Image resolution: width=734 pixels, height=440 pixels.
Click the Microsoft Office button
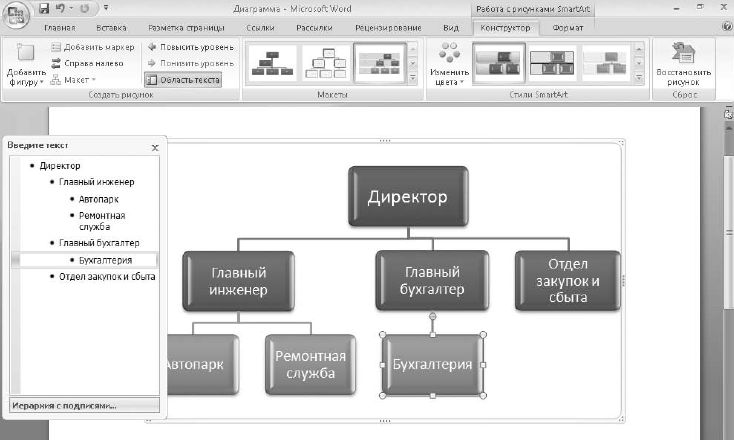pos(16,15)
